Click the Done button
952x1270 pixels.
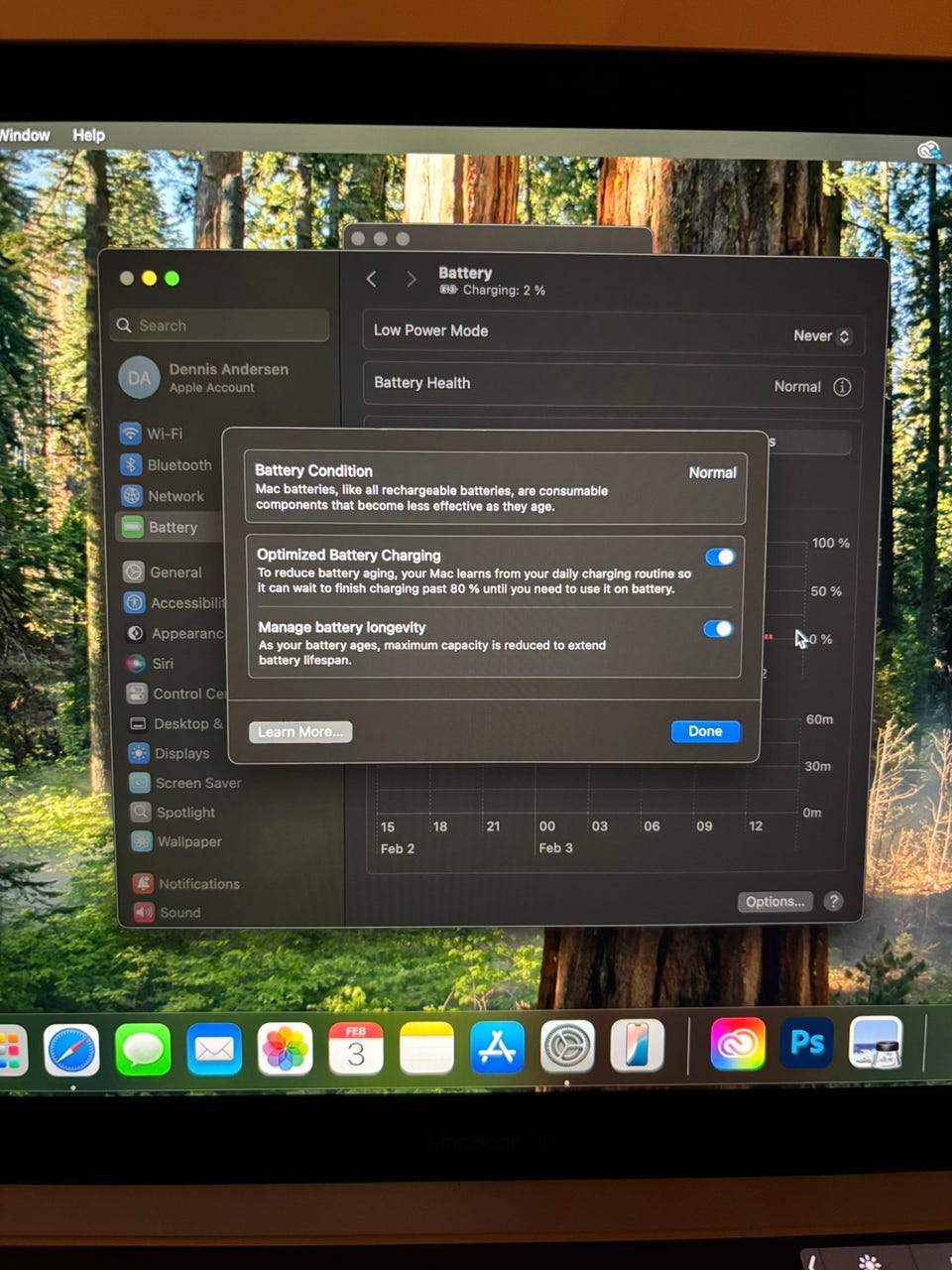(x=705, y=731)
